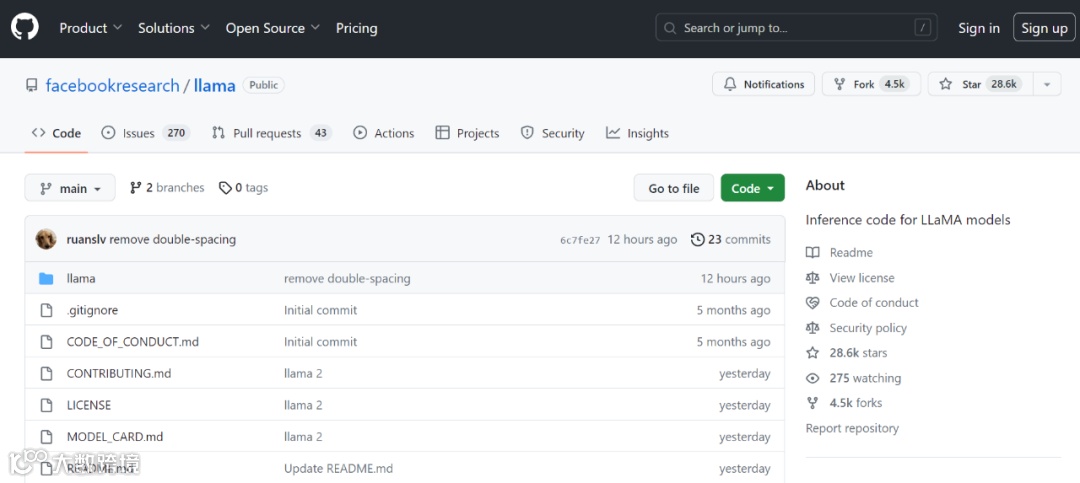Click the commits history clock icon
Image resolution: width=1080 pixels, height=483 pixels.
click(x=698, y=239)
